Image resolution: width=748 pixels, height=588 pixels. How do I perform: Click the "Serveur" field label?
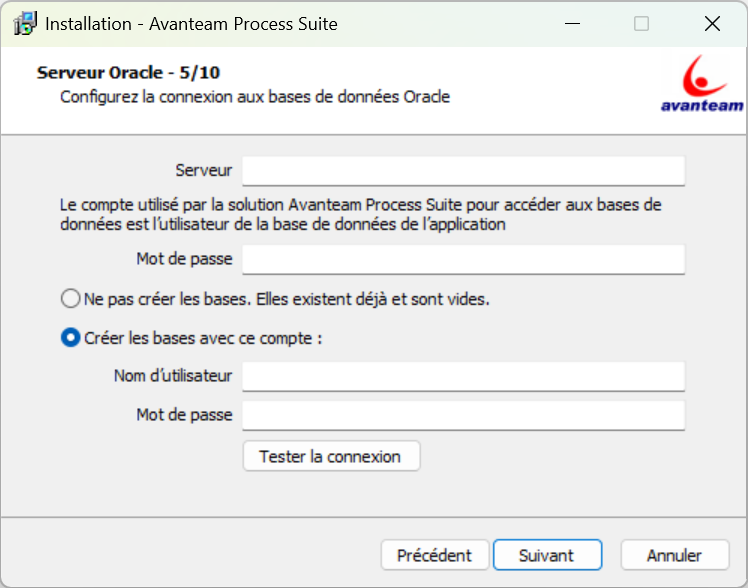click(x=203, y=171)
